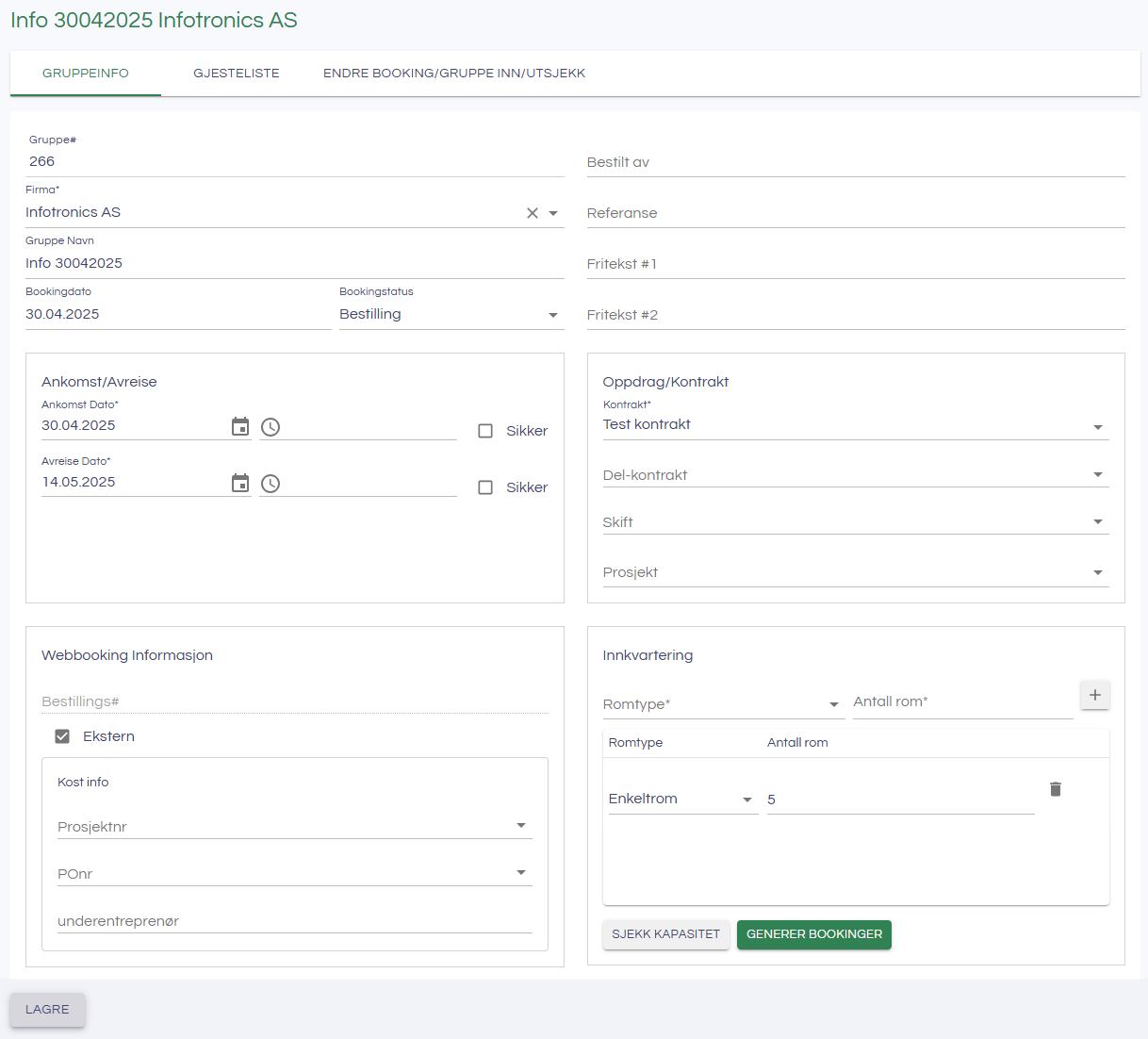This screenshot has width=1148, height=1039.
Task: Add room type with plus icon
Action: coord(1094,695)
